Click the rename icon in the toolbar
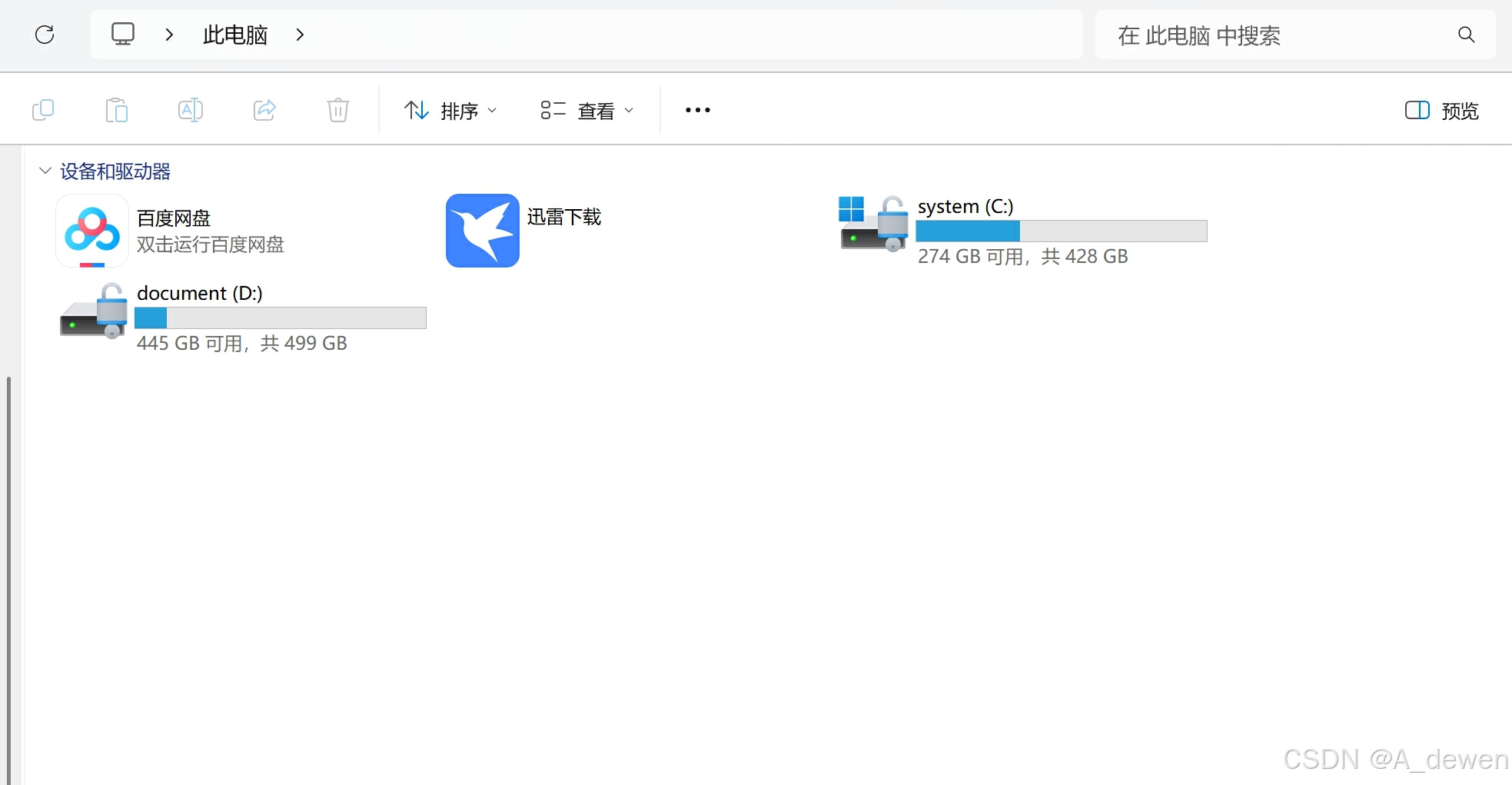Viewport: 1512px width, 785px height. click(191, 110)
